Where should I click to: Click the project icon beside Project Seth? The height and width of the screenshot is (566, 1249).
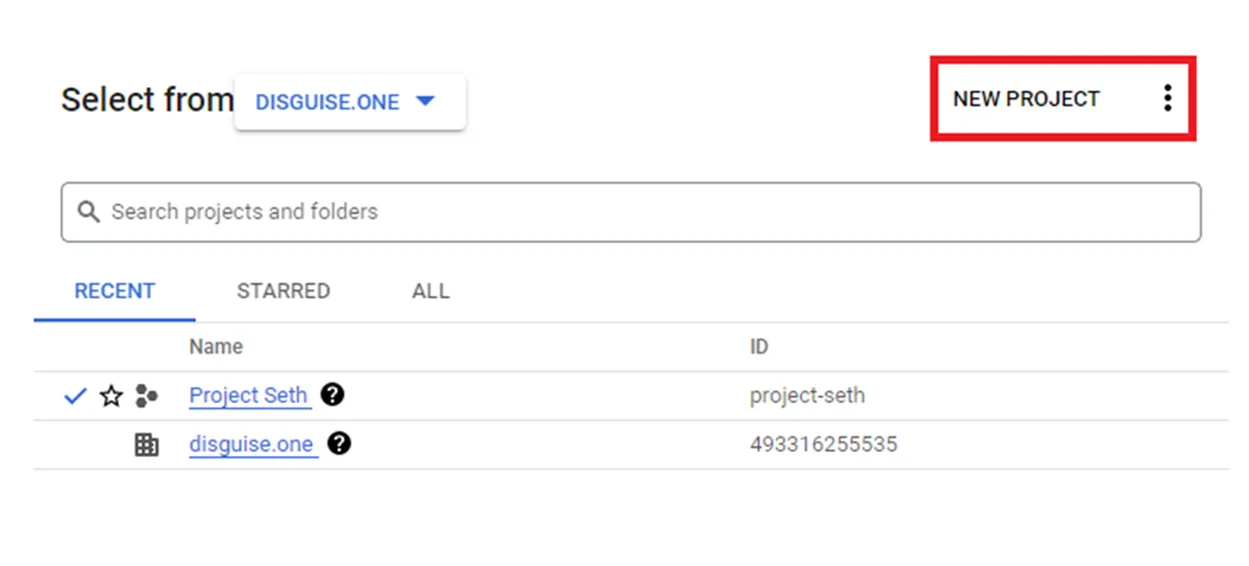pyautogui.click(x=147, y=397)
